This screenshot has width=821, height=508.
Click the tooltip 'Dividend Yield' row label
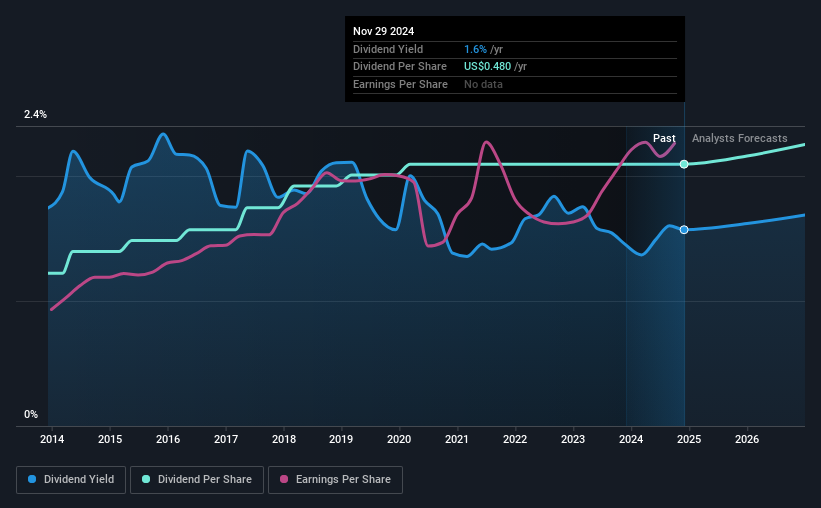coord(388,49)
